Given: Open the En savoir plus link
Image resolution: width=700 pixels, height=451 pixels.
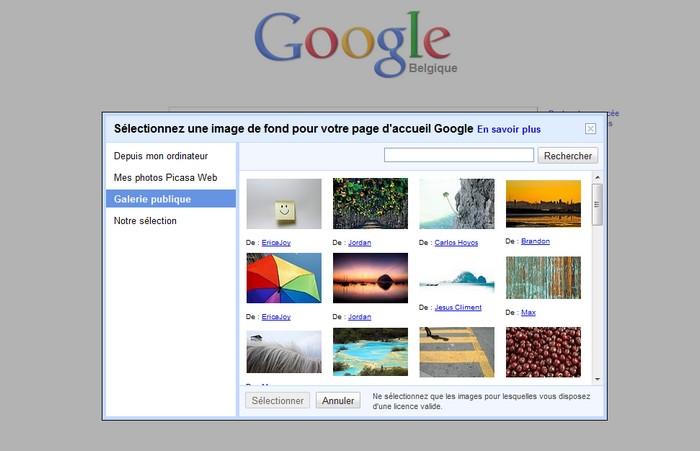Looking at the screenshot, I should pos(509,129).
